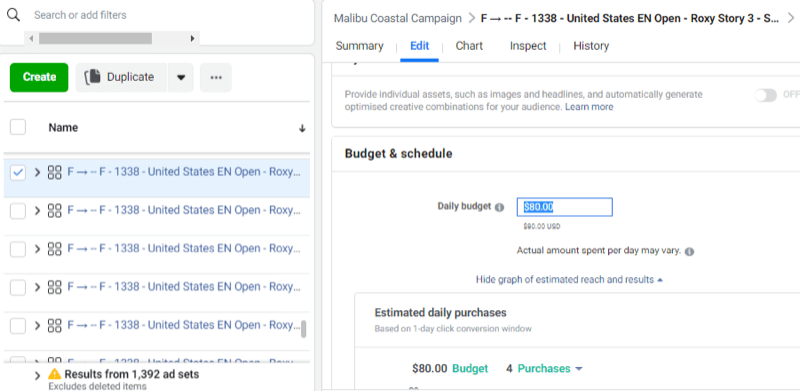Open the Chart tab
Screen dimensions: 800x391
[469, 46]
